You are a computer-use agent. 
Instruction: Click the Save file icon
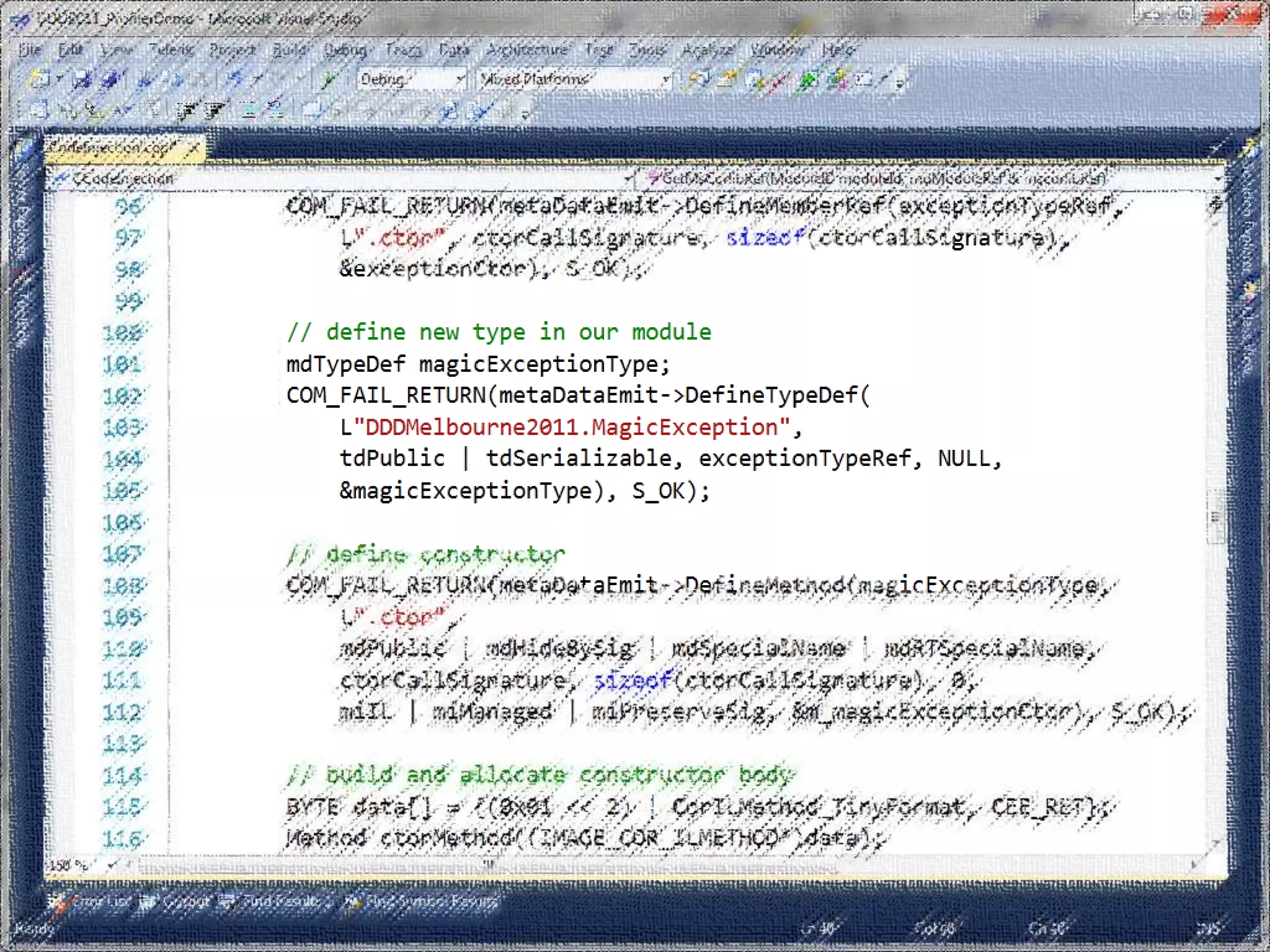81,79
